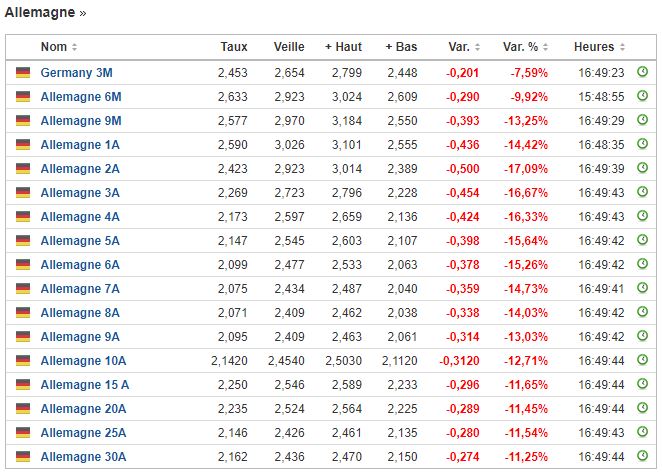Click the German flag beside Allemagne 6M

[23, 97]
